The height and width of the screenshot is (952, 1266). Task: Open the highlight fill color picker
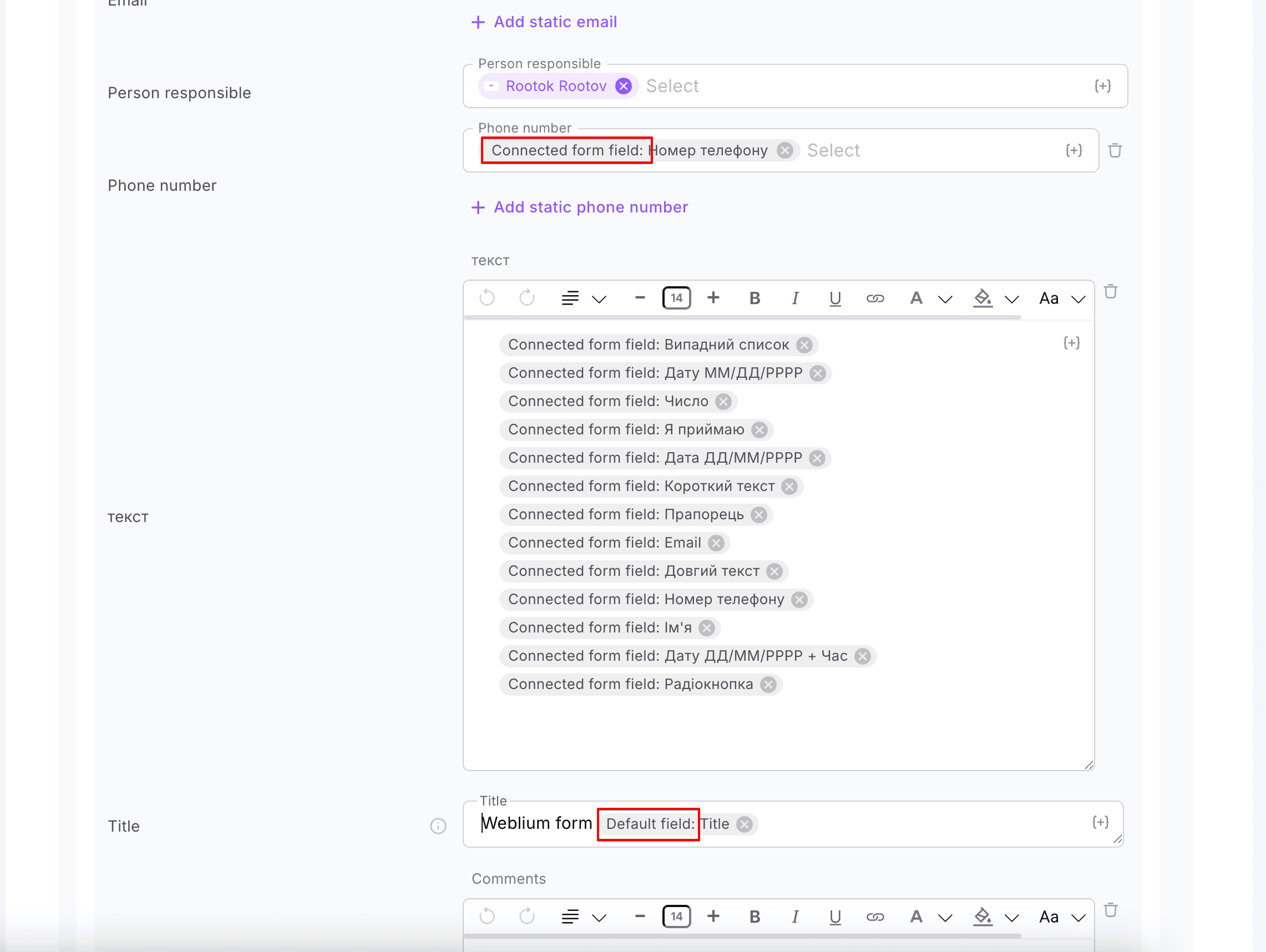[982, 298]
